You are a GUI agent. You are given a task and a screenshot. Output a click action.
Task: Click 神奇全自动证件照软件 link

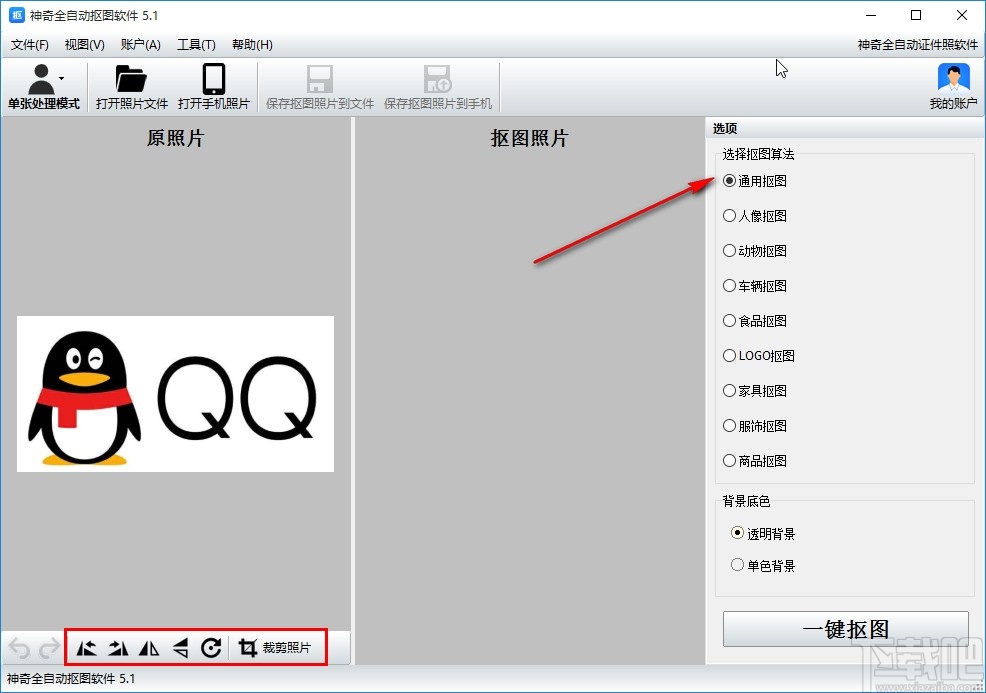pyautogui.click(x=917, y=45)
